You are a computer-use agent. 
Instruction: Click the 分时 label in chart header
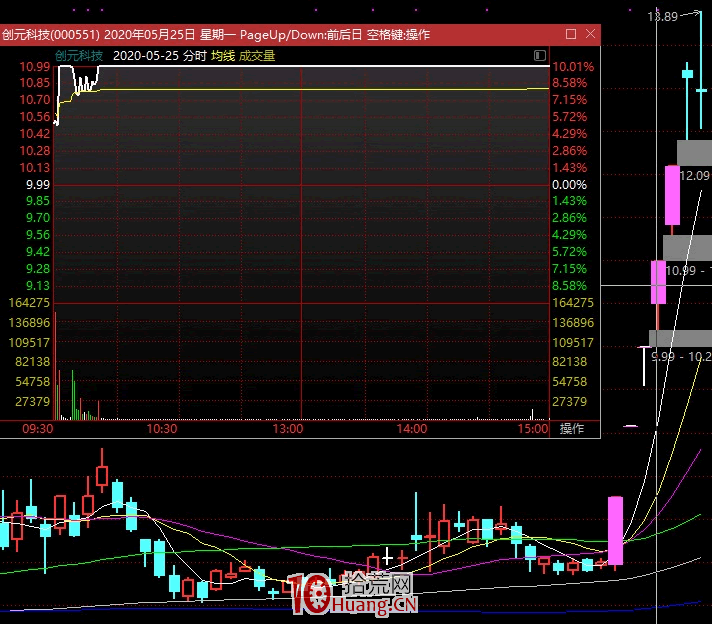(x=195, y=56)
